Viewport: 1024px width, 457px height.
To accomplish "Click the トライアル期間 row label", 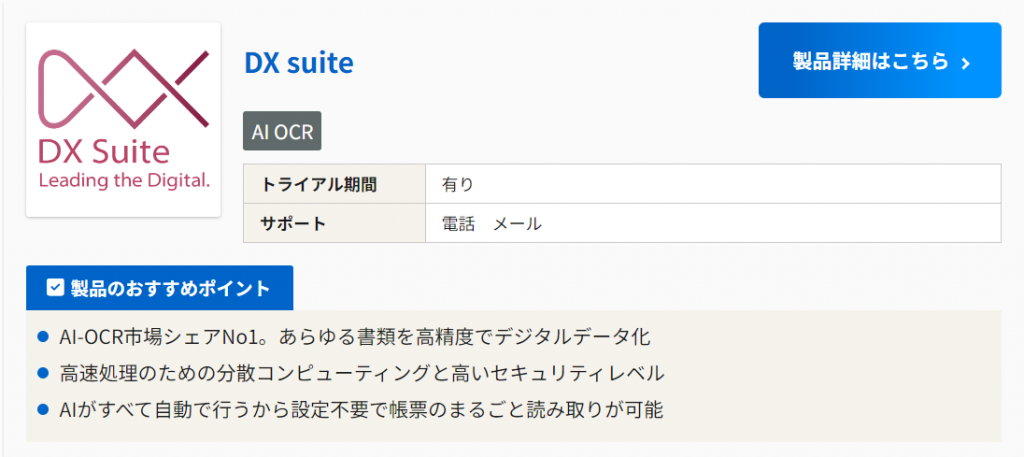I will [319, 184].
